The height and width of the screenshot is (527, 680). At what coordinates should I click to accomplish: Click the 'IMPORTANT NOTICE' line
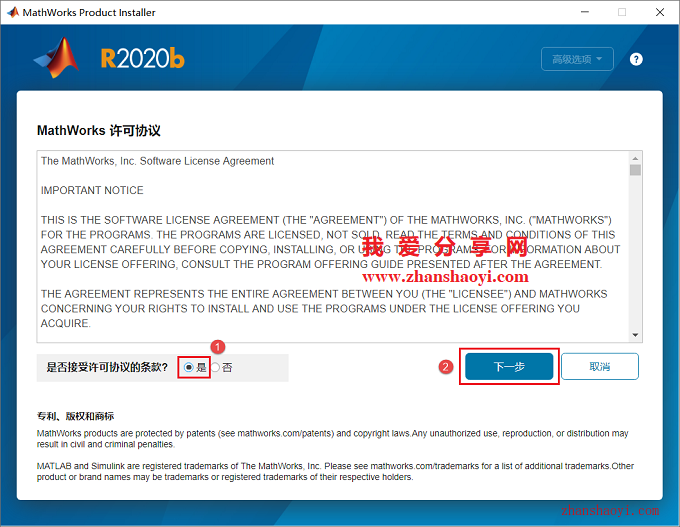point(92,190)
